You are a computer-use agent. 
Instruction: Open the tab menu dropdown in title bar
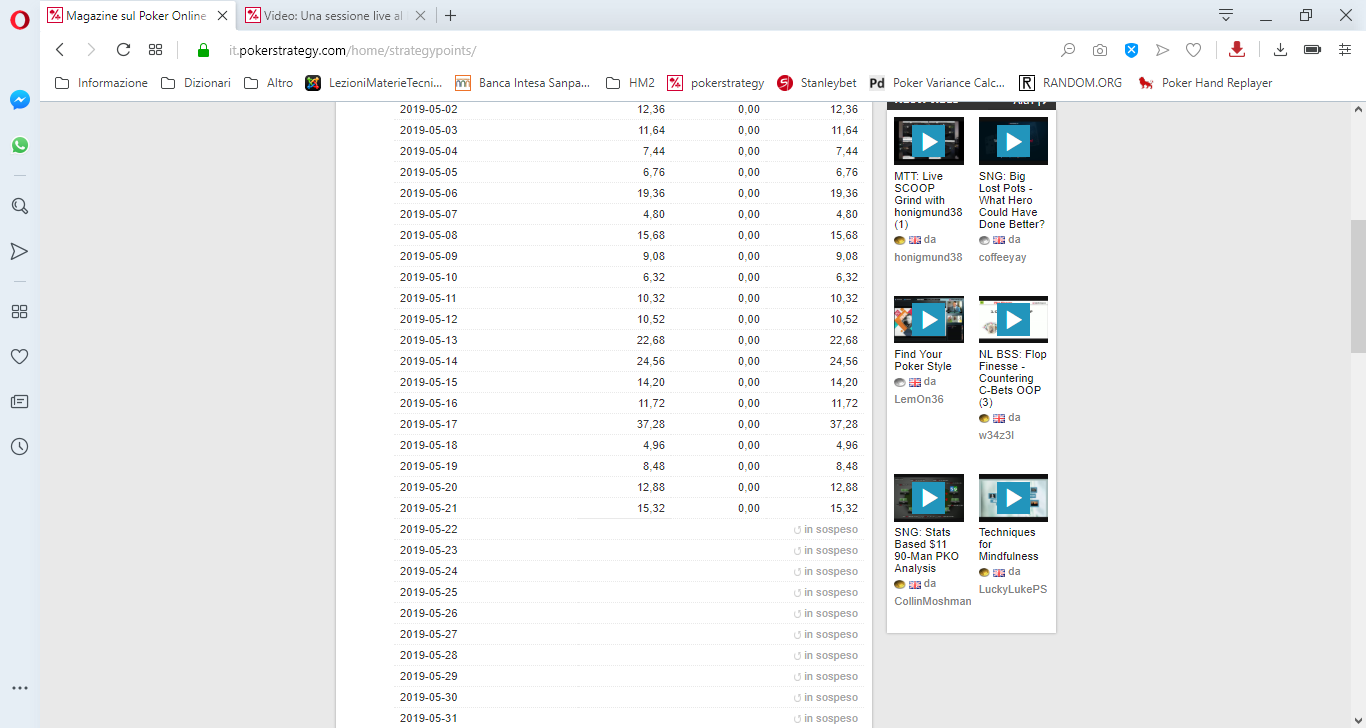point(1226,15)
